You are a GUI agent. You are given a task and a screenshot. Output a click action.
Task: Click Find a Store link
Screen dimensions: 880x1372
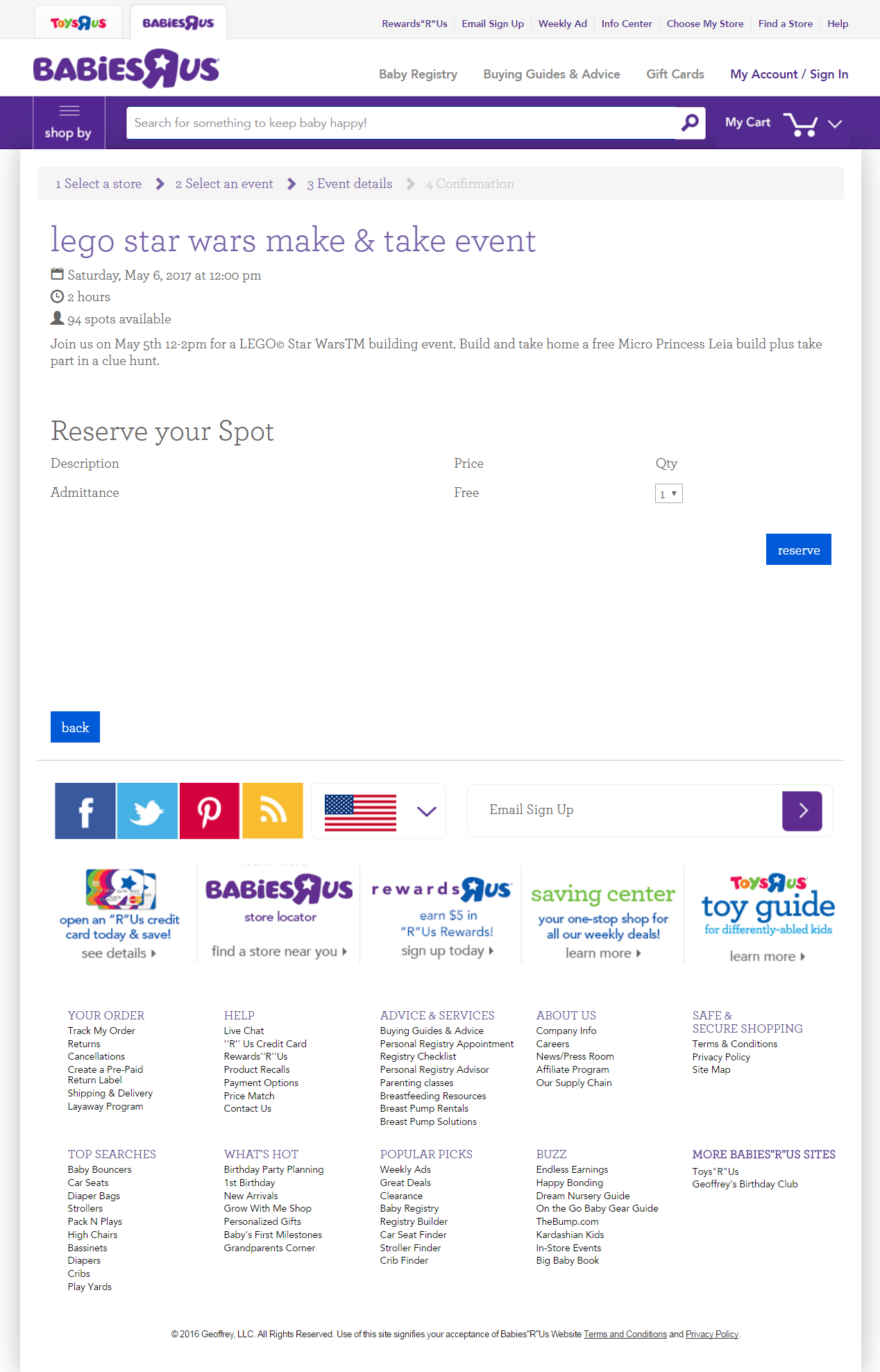[786, 24]
